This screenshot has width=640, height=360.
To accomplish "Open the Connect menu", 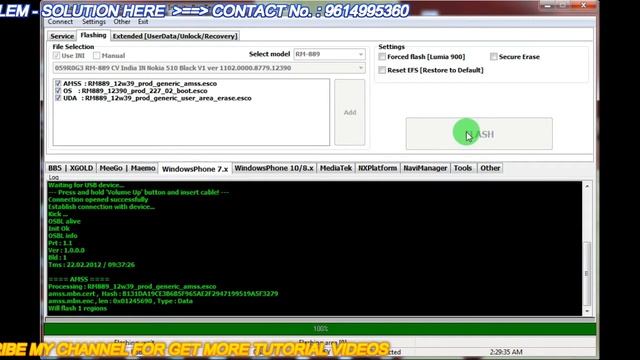I will pos(60,22).
